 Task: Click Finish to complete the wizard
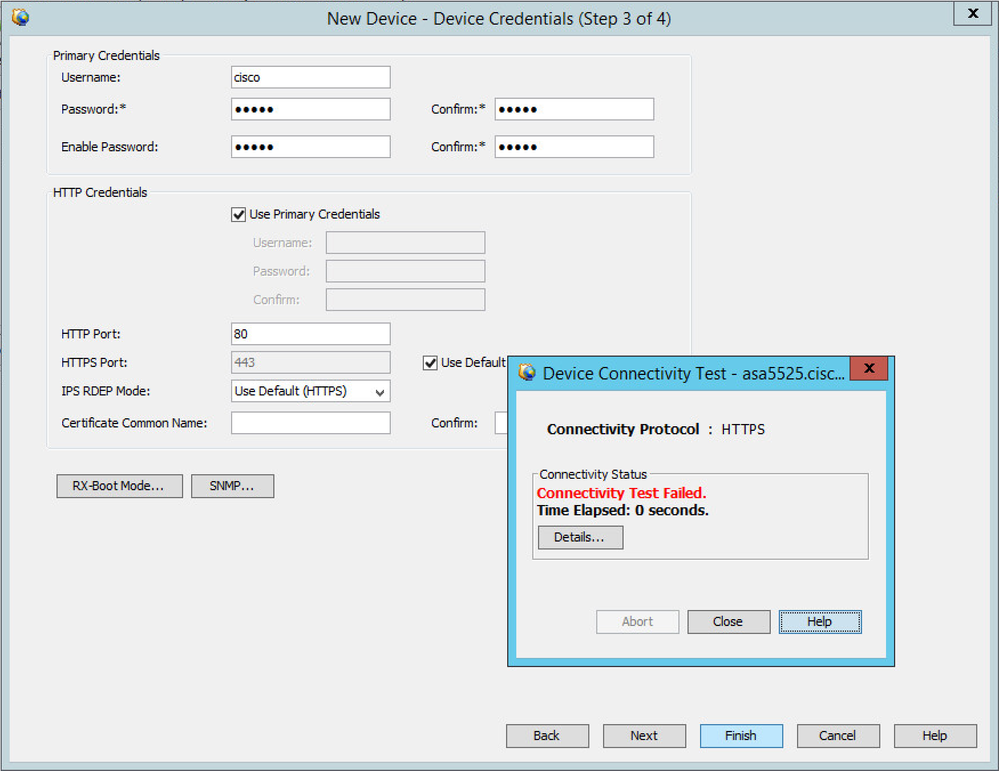(741, 736)
